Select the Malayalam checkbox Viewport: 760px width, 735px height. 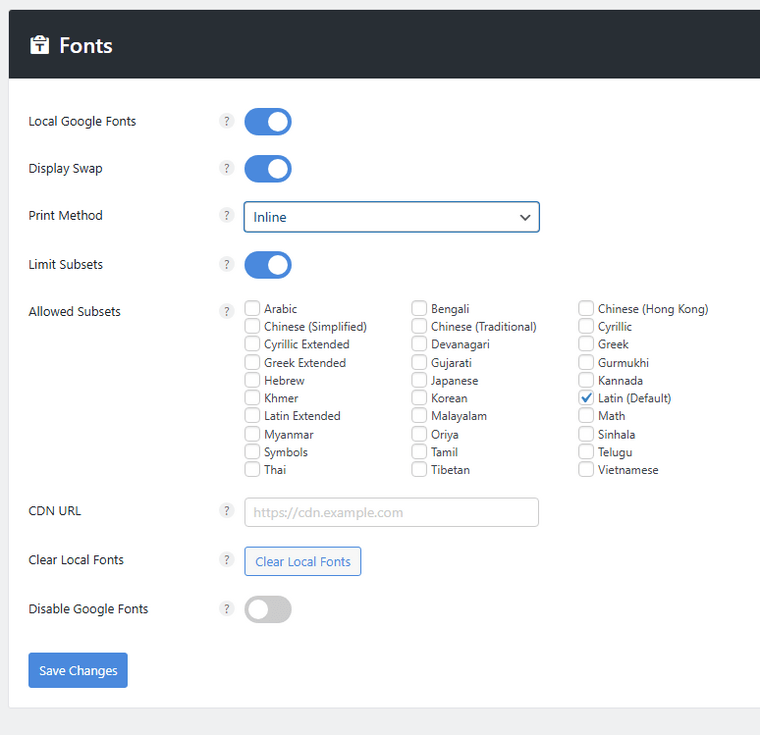coord(419,415)
